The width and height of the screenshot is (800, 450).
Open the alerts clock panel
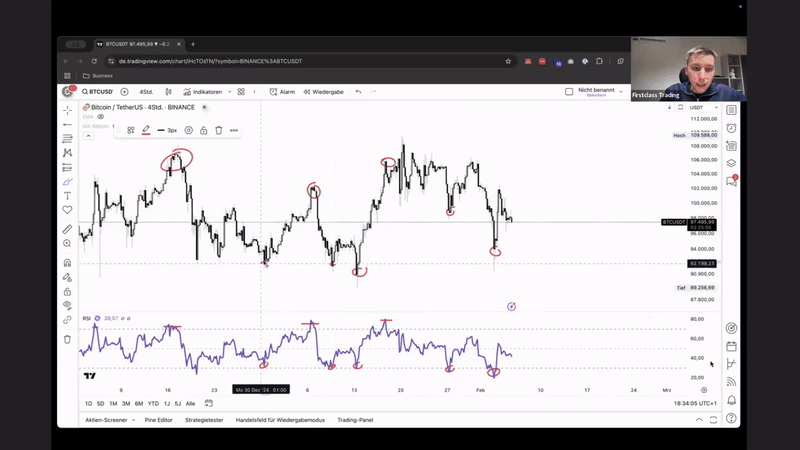pos(732,128)
